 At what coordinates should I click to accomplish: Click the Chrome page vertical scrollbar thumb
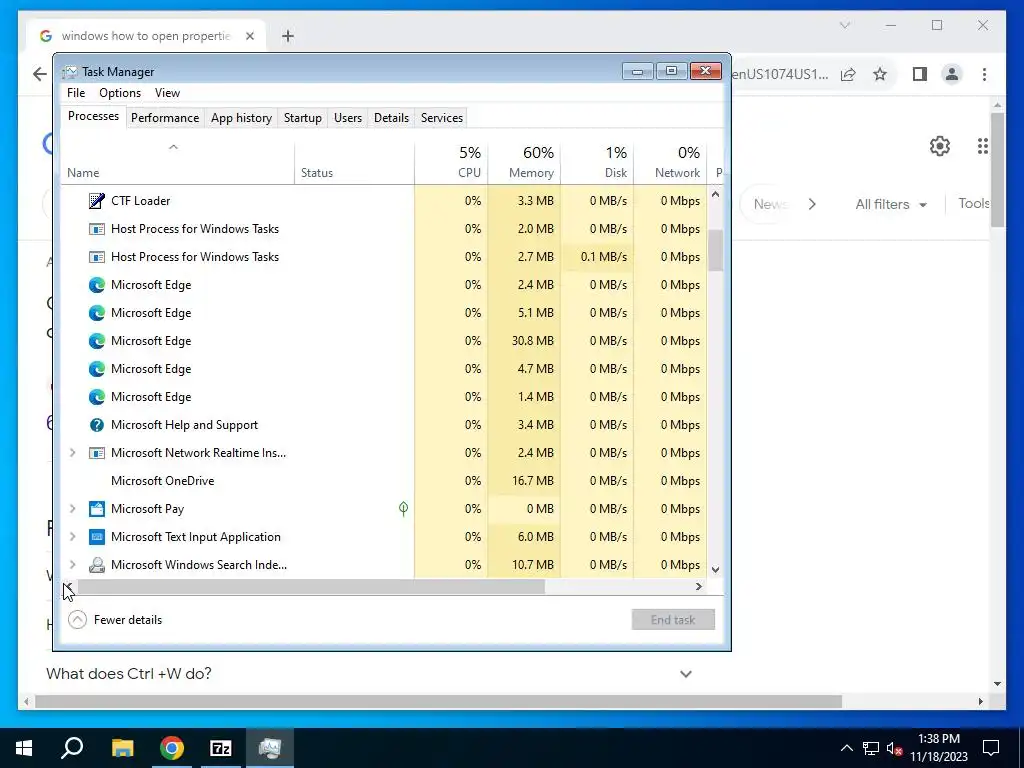997,170
